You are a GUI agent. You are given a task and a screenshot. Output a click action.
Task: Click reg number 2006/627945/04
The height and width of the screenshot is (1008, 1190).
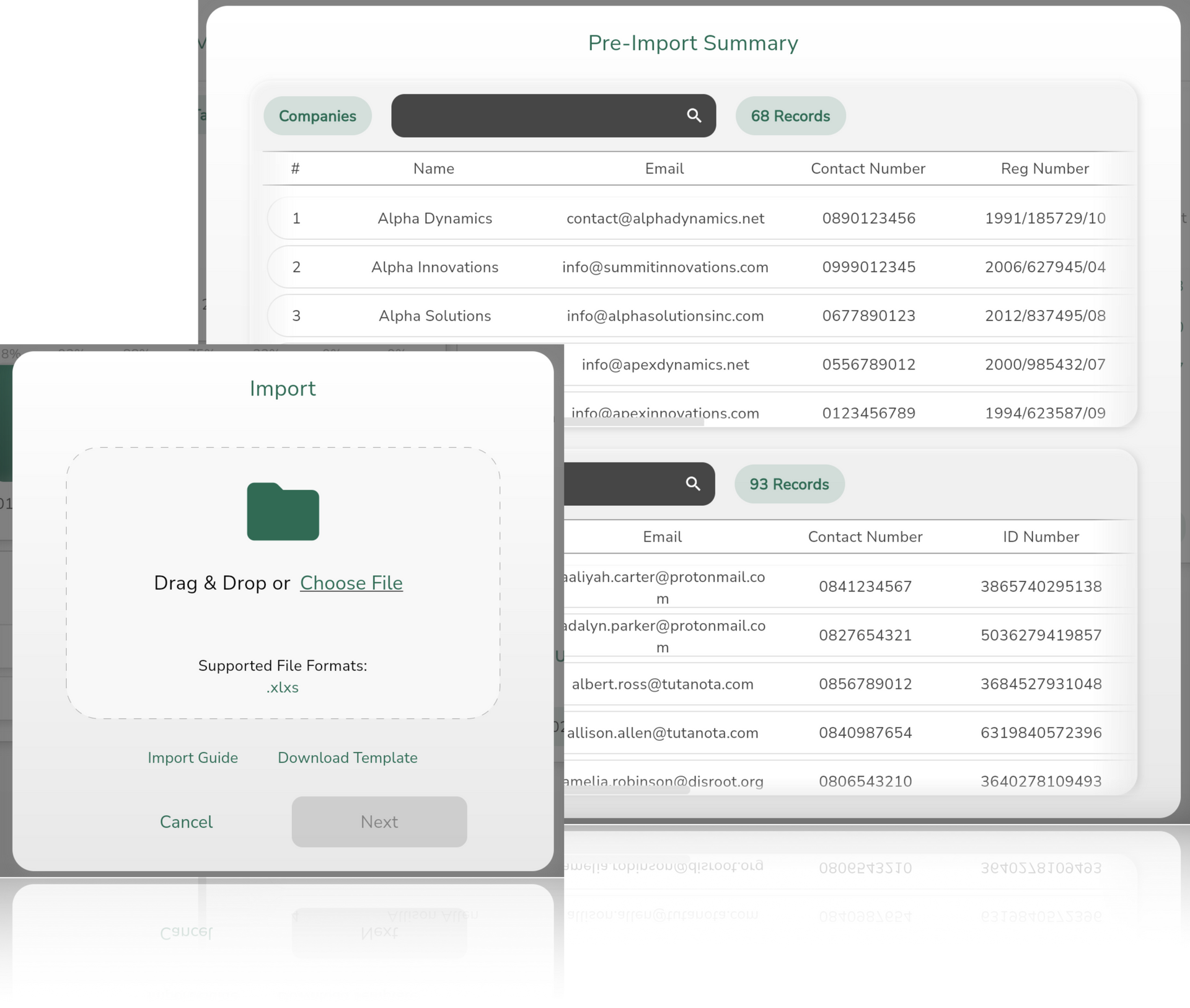tap(1045, 267)
